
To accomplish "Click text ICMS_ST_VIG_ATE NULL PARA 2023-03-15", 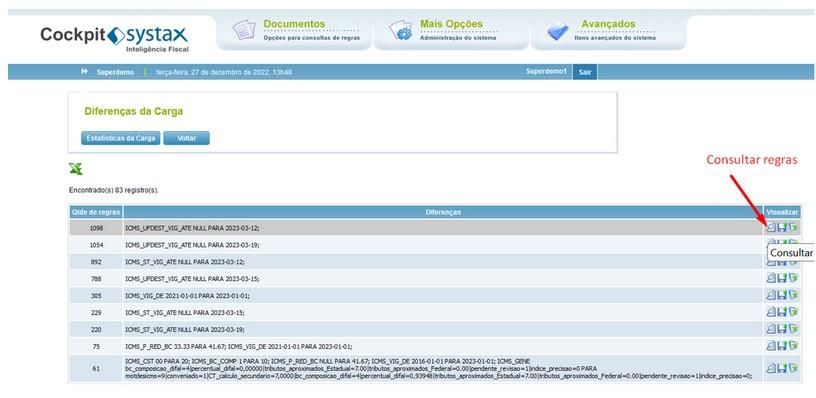I will click(185, 313).
